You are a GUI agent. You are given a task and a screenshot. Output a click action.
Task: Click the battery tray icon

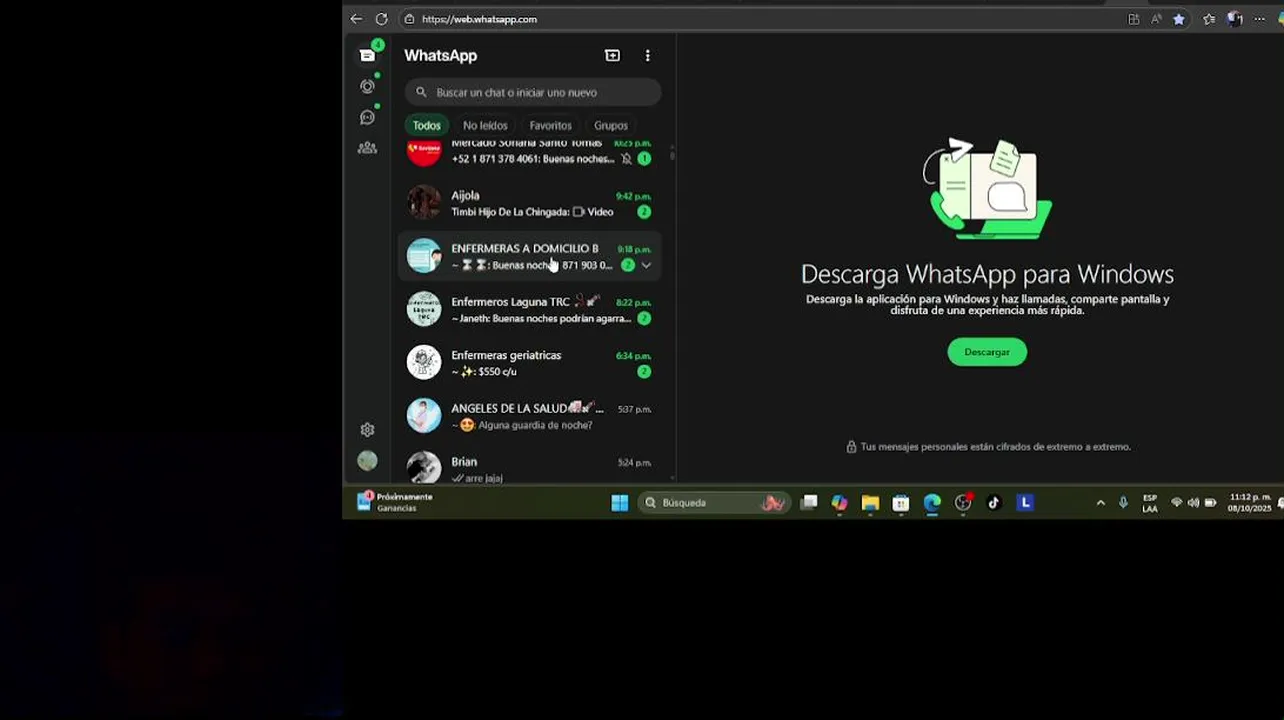[1210, 503]
